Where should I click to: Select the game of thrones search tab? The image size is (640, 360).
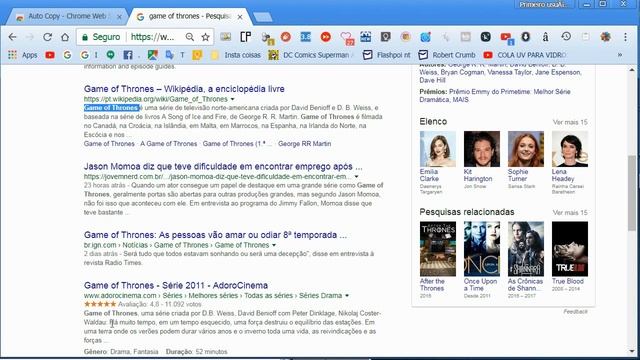(189, 16)
